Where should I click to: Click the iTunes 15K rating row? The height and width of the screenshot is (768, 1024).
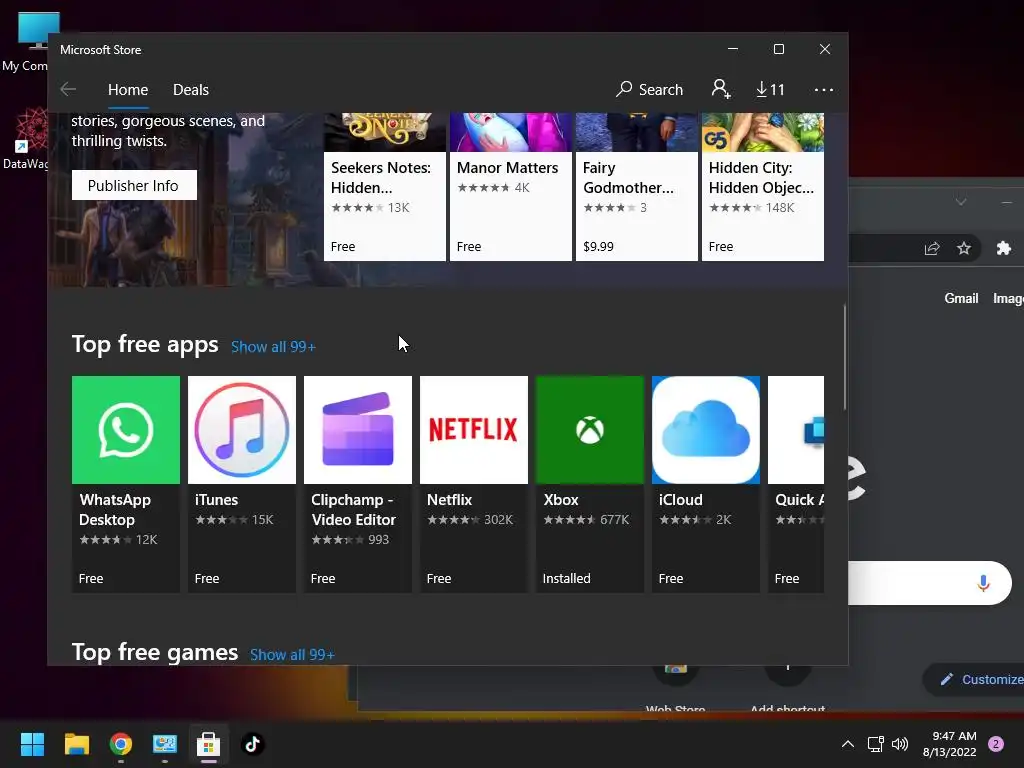tap(234, 520)
